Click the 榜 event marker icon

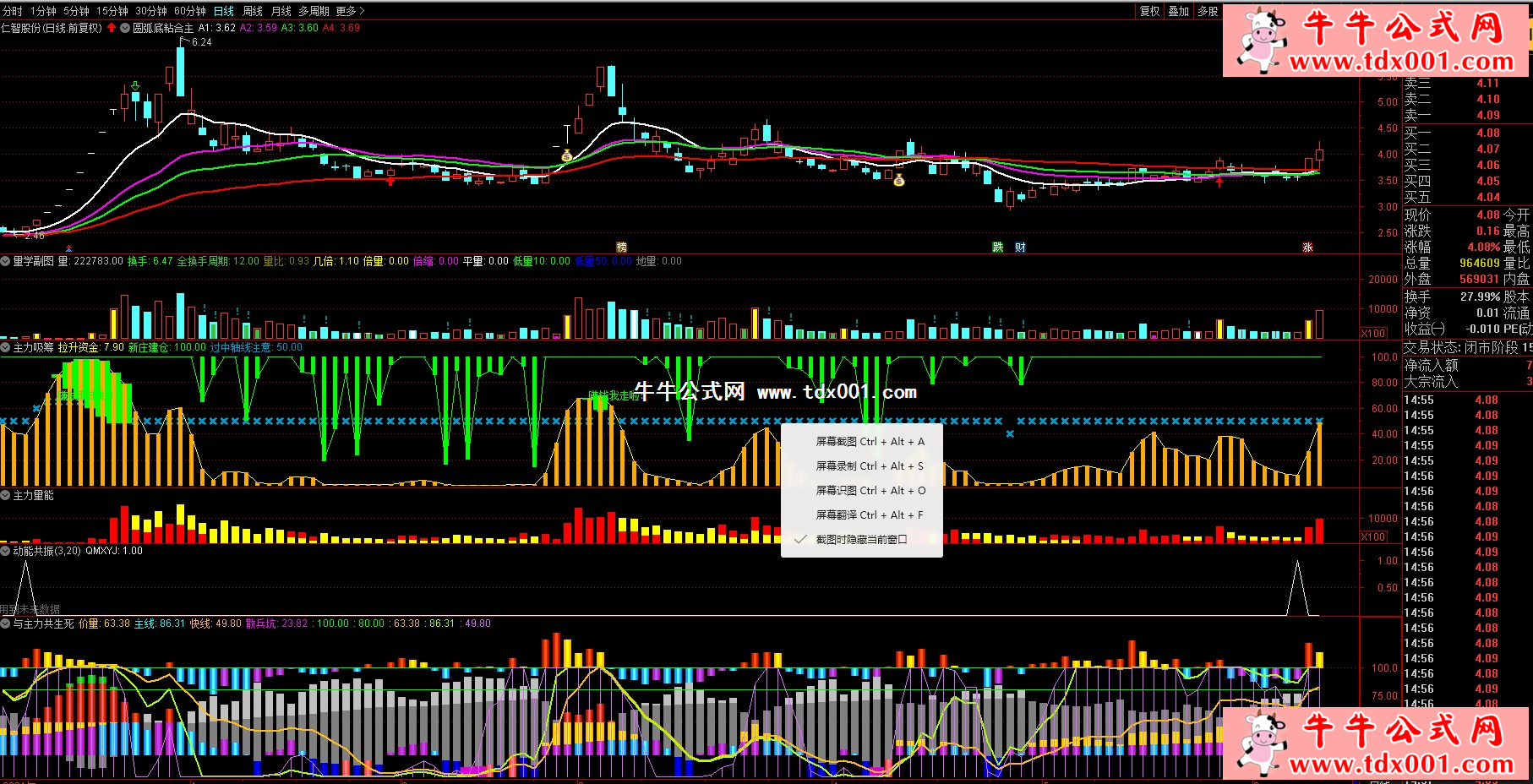(622, 248)
